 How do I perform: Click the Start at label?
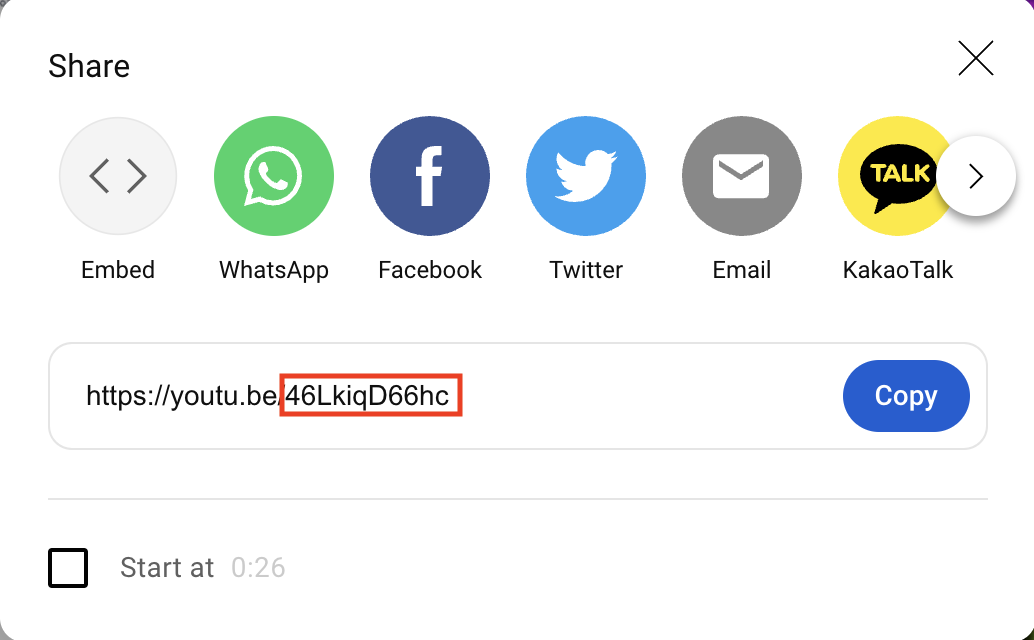pos(167,567)
